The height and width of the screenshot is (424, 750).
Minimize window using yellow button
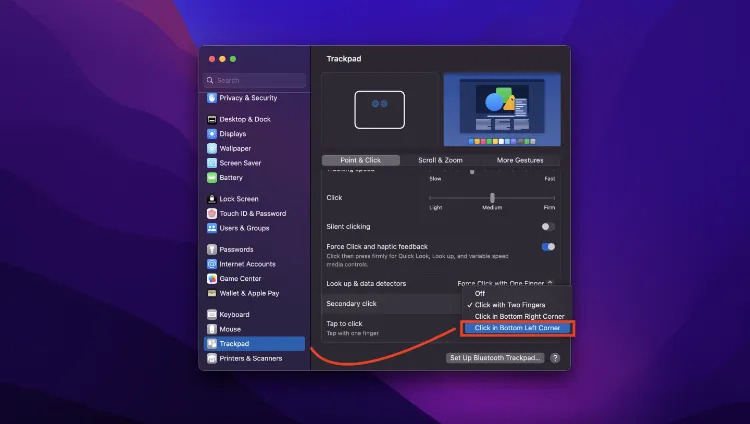222,59
